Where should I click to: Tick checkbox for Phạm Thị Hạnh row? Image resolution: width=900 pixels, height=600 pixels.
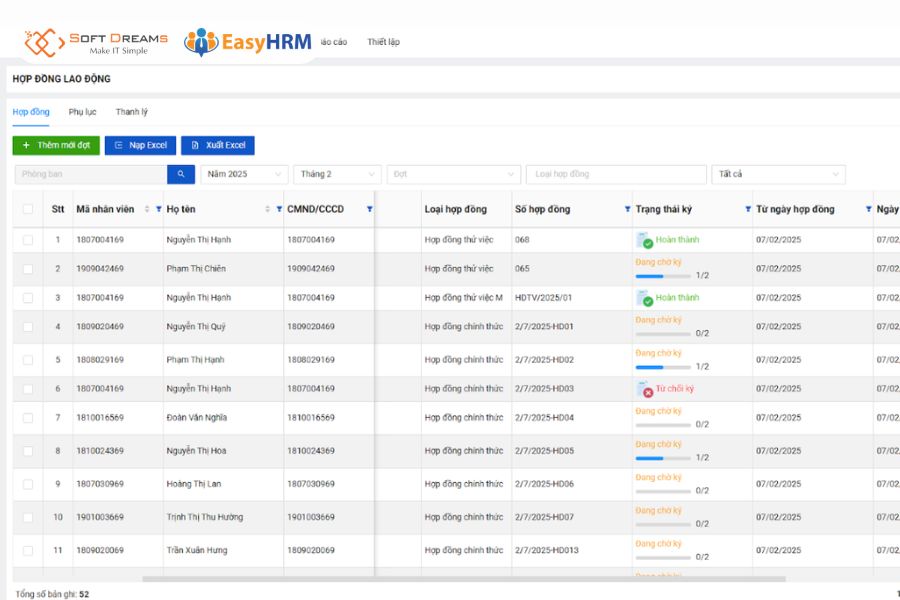(28, 360)
